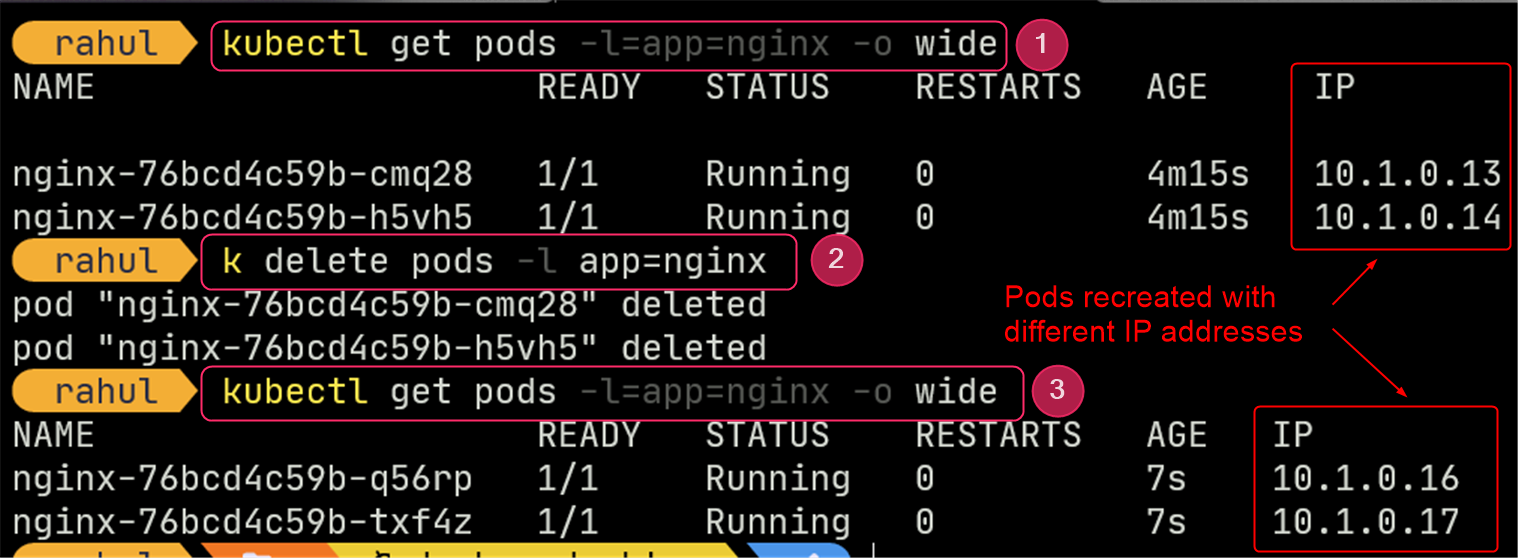This screenshot has height=558, width=1518.
Task: Click the restarts value 0 for h5vh5
Action: click(925, 218)
